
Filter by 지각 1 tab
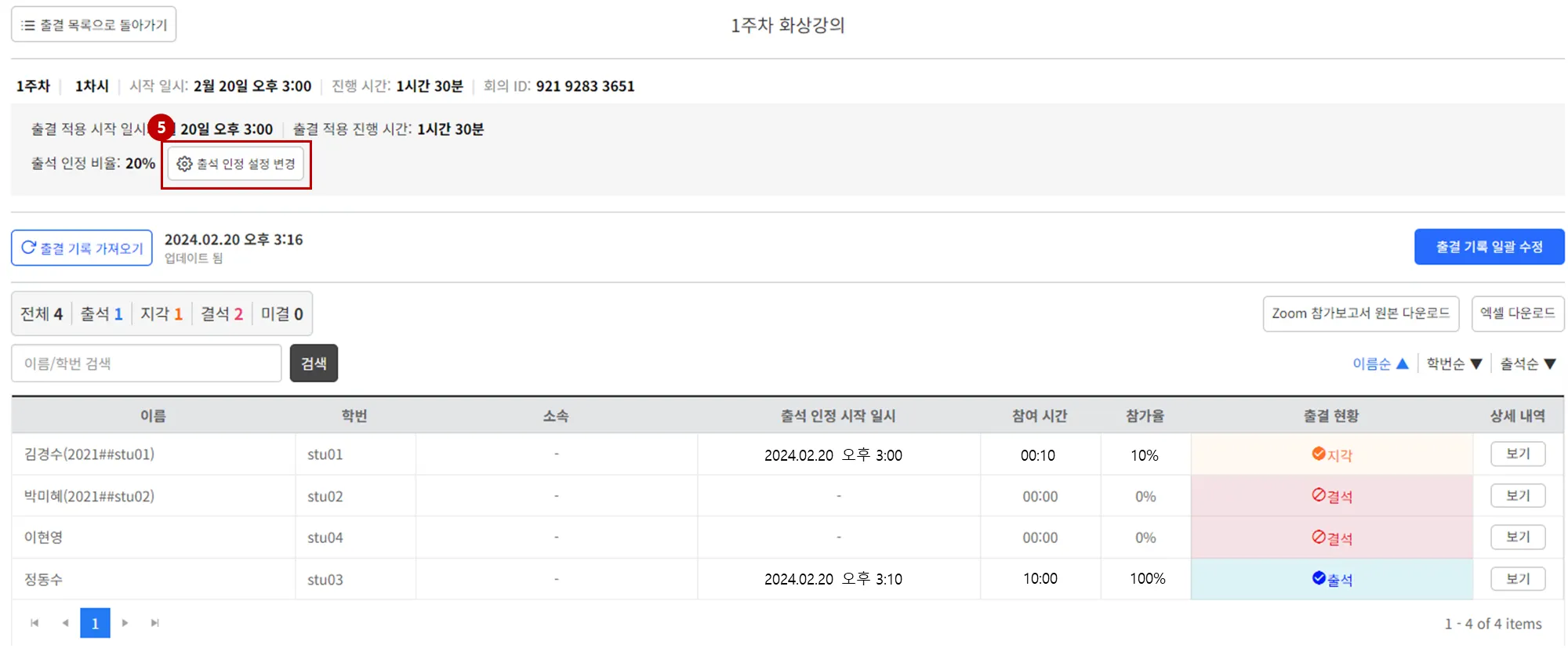click(x=162, y=314)
